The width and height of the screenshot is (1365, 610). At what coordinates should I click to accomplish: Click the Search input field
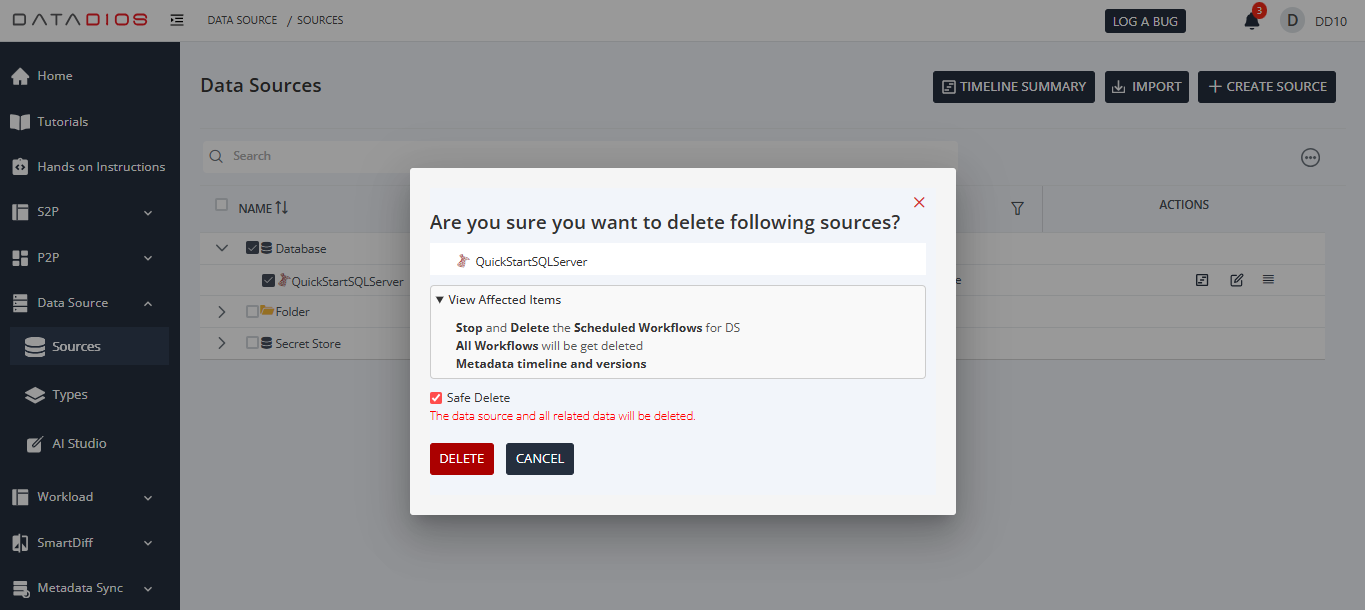pyautogui.click(x=580, y=156)
